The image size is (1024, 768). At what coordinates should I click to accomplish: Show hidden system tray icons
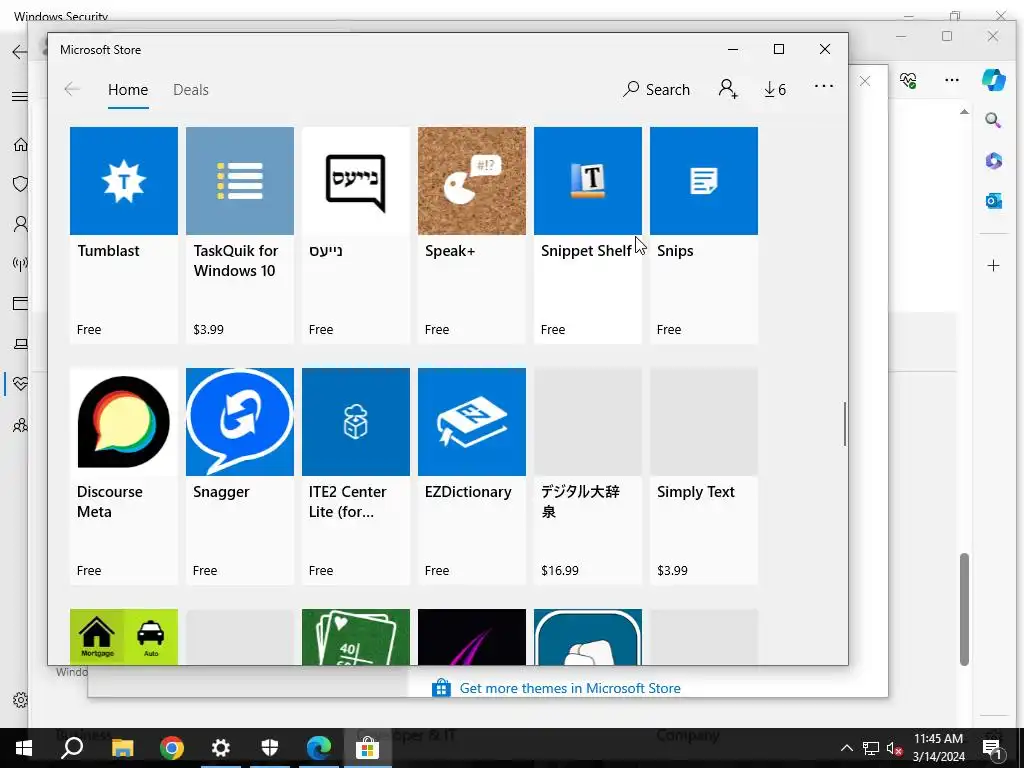[x=846, y=748]
